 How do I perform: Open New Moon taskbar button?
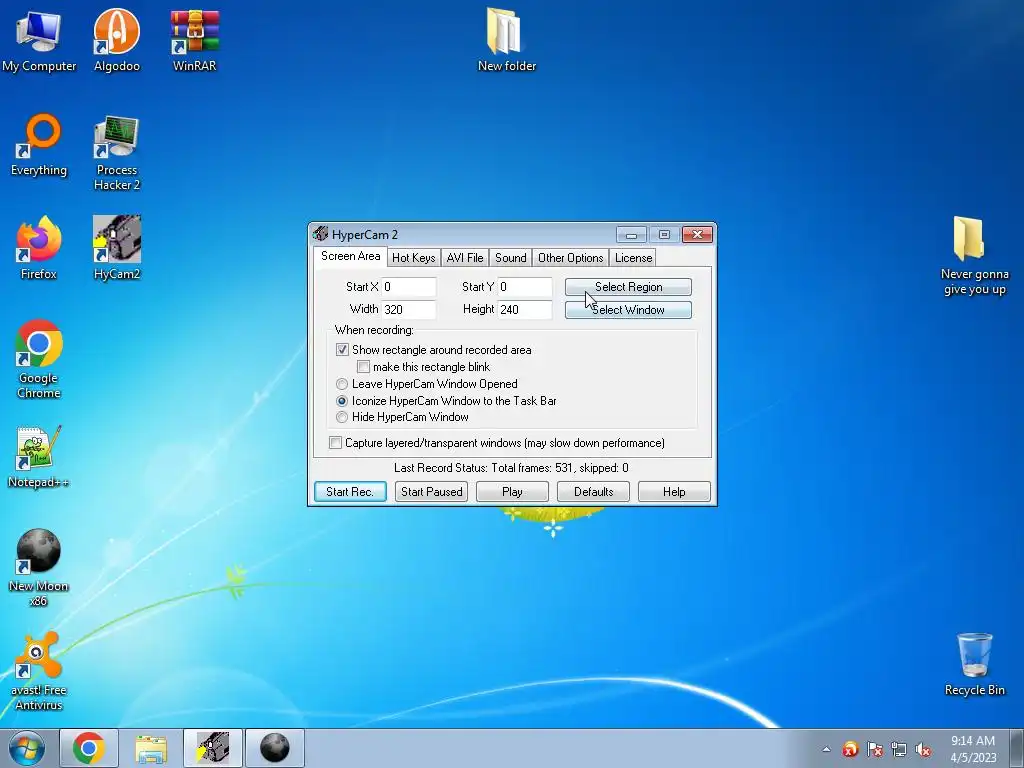click(275, 748)
